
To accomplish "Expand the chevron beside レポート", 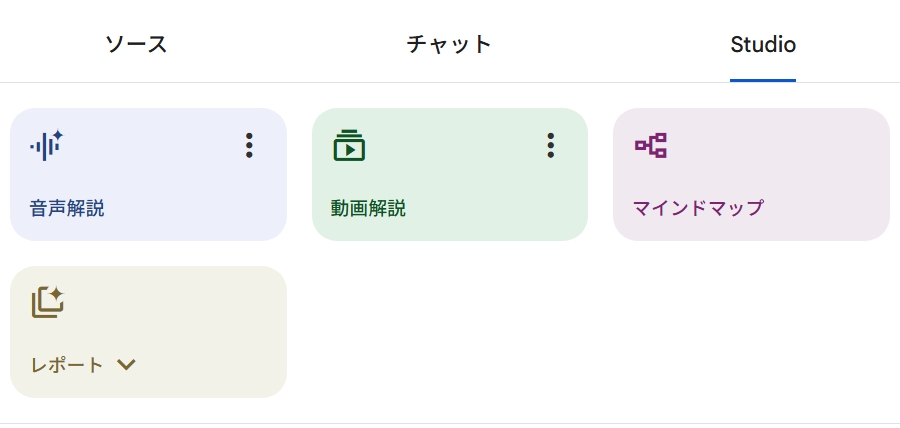I will [126, 364].
